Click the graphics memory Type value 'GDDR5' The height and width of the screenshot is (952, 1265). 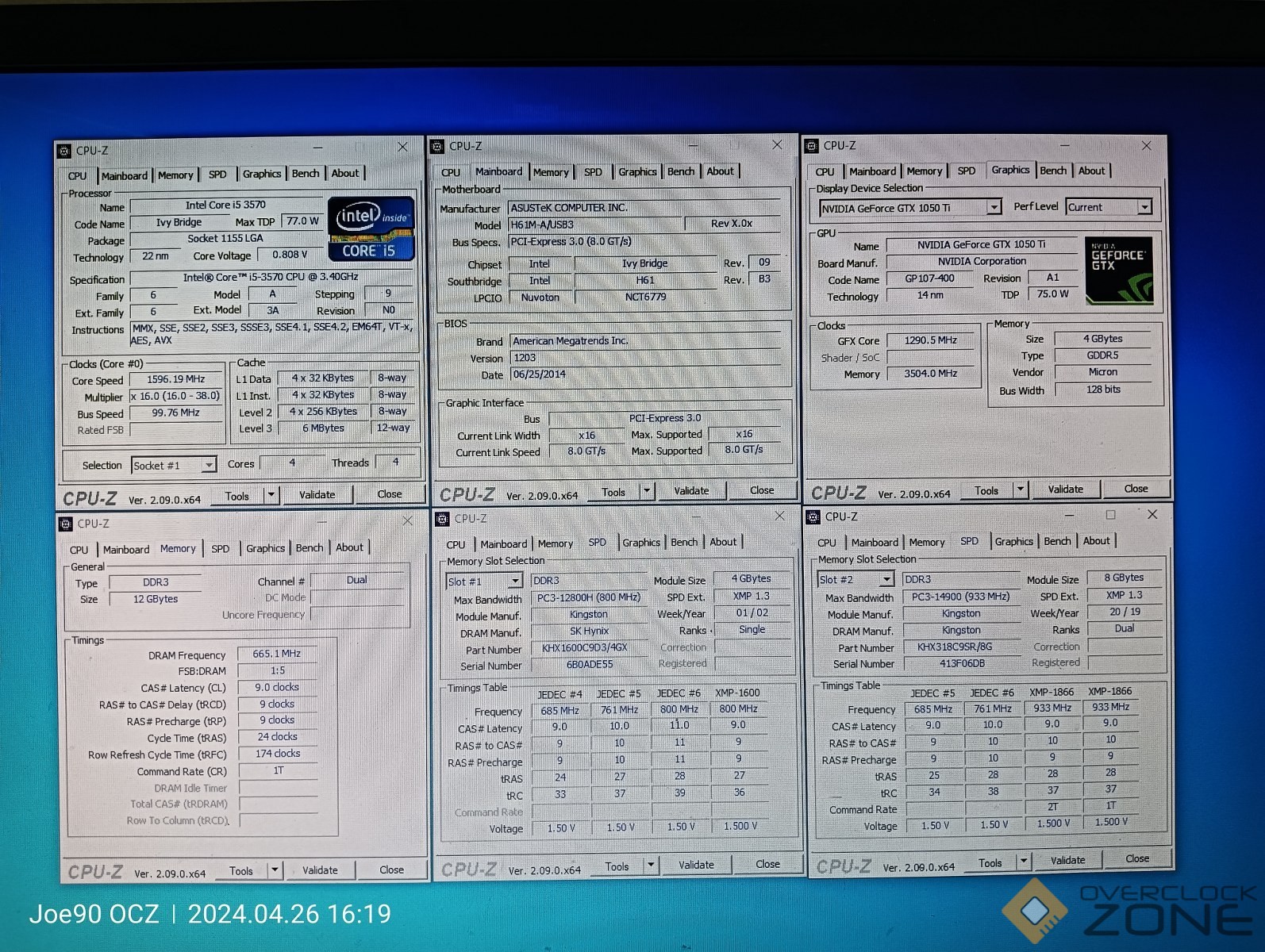[x=1103, y=355]
